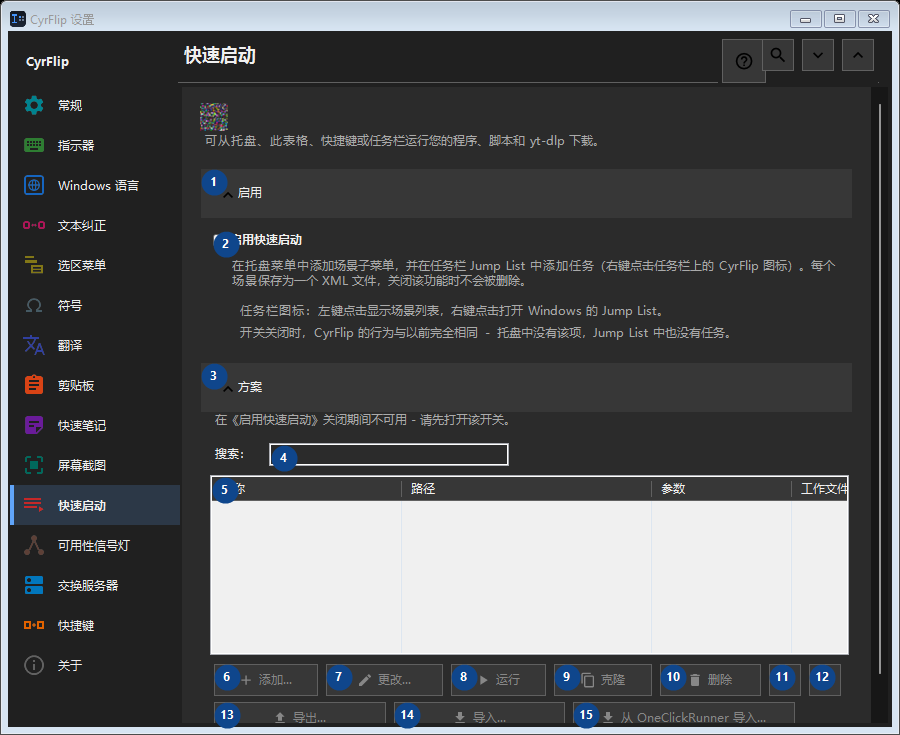Viewport: 900px width, 735px height.
Task: Open the 交换服务器 exchange server page
Action: (x=95, y=586)
